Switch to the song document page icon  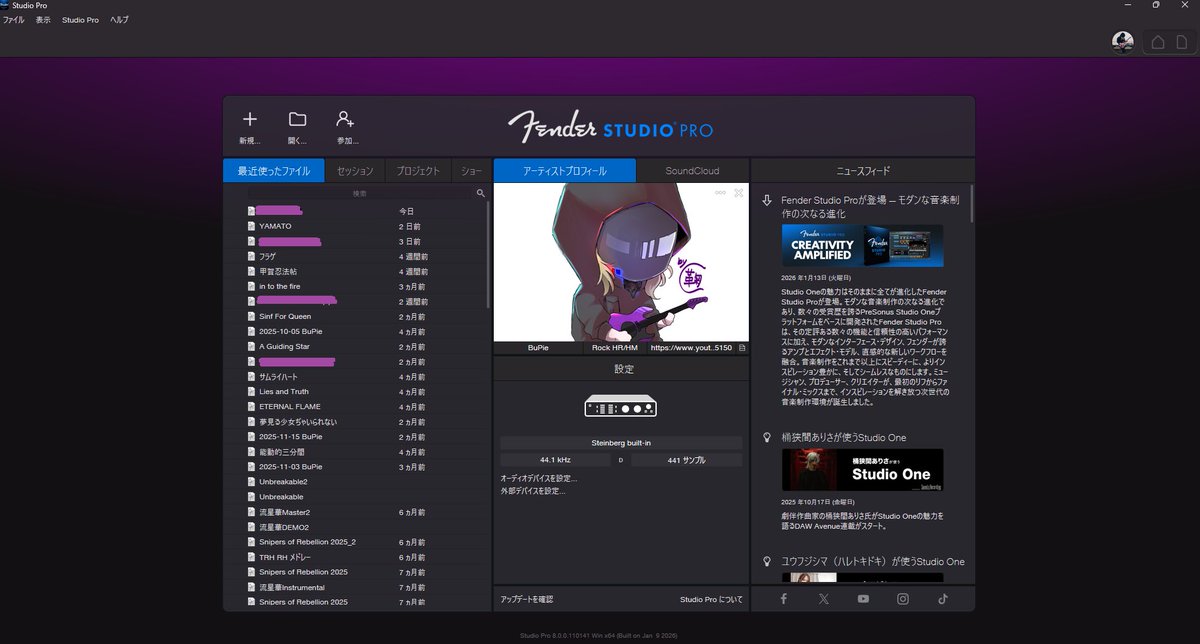coord(1182,42)
